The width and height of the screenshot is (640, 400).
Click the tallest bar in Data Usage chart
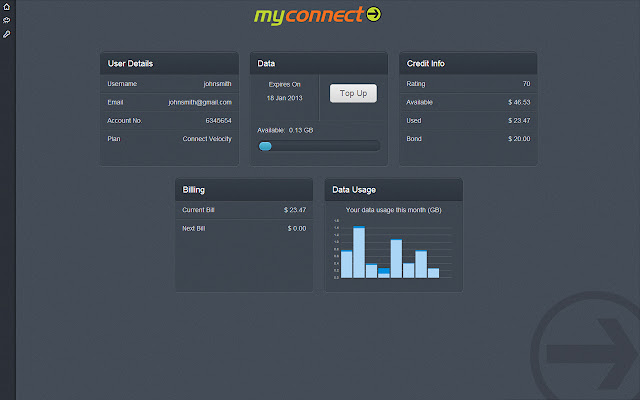(359, 252)
